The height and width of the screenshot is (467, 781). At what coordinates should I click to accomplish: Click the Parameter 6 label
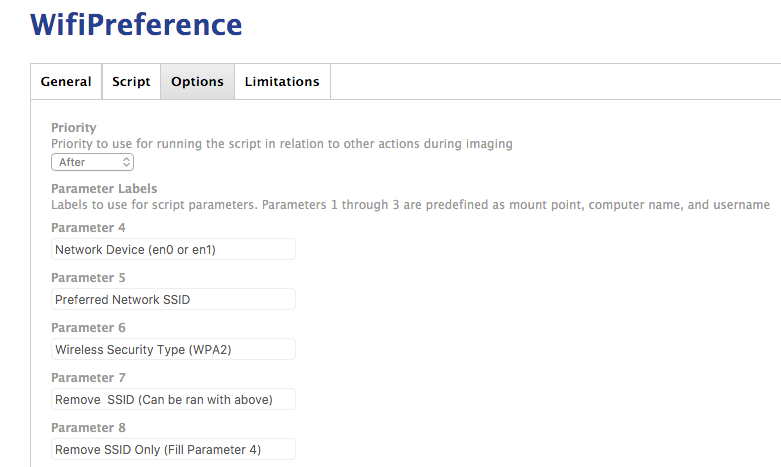pos(88,328)
